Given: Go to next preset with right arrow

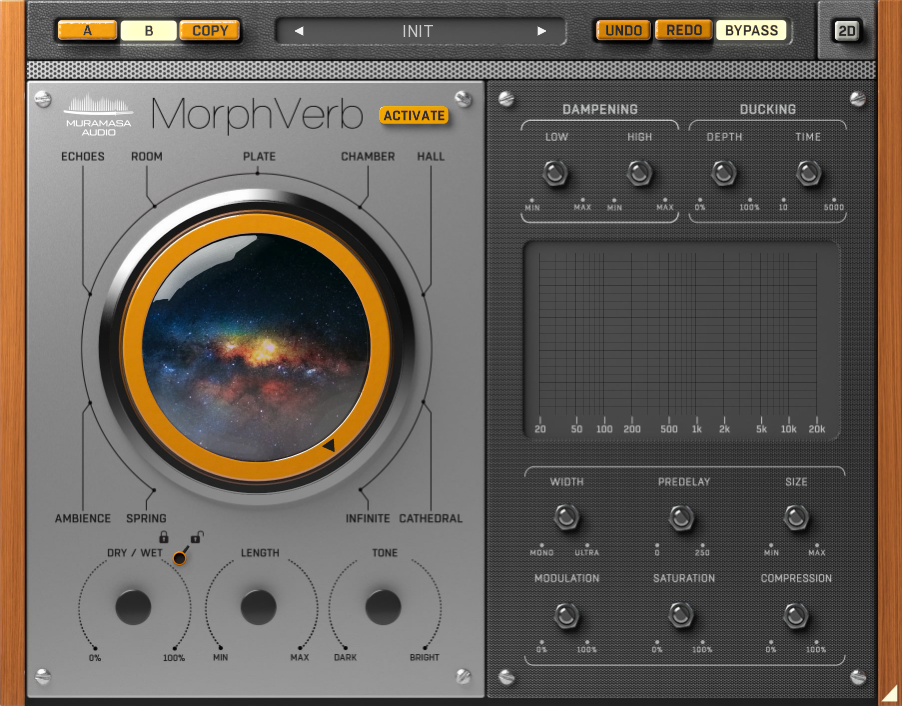Looking at the screenshot, I should [541, 31].
